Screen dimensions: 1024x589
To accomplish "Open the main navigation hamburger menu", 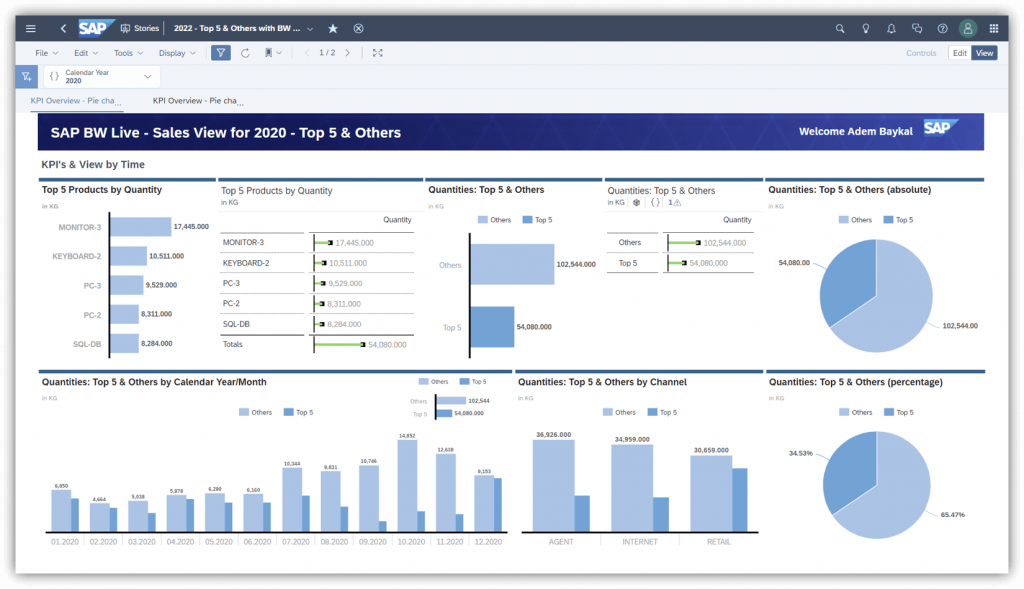I will point(31,29).
